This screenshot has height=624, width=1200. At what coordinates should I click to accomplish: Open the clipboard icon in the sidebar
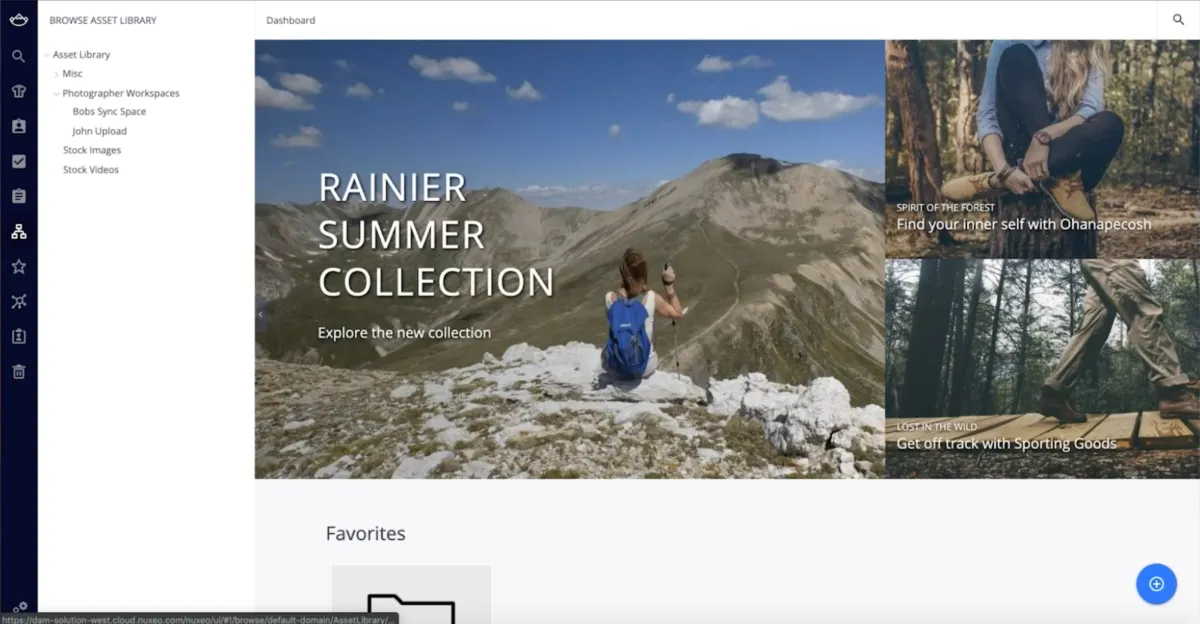click(18, 196)
